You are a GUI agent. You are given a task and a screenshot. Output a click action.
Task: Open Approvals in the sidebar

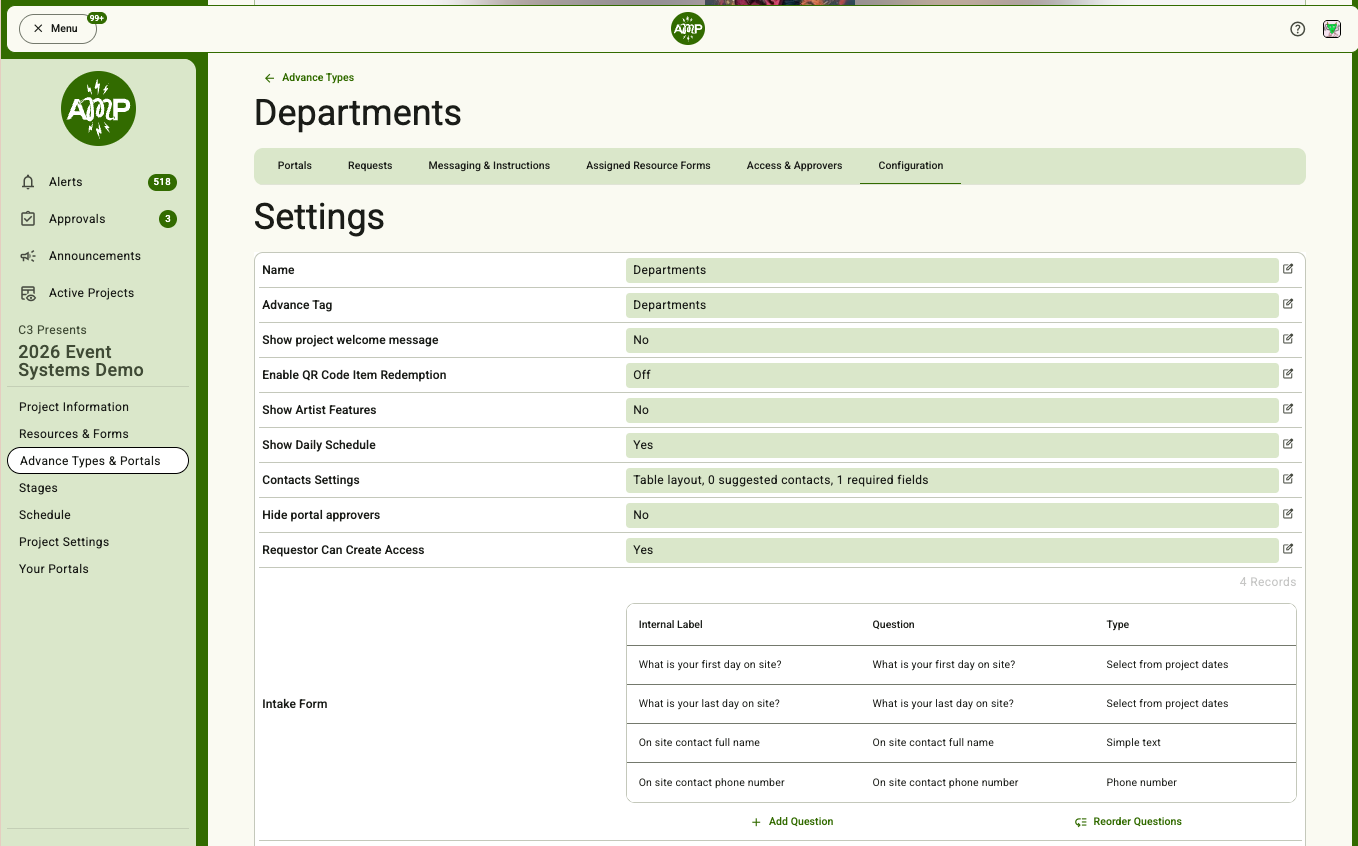[x=77, y=219]
